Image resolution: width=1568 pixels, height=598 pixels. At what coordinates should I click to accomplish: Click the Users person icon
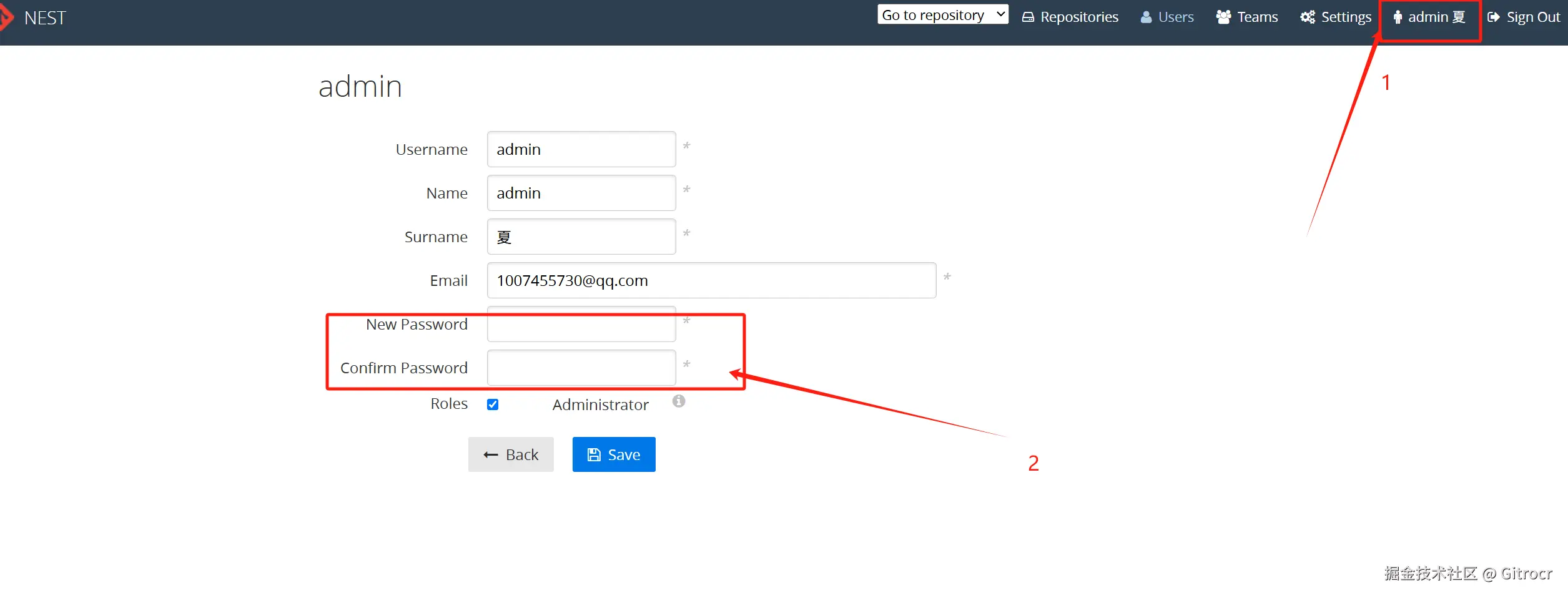(1146, 17)
